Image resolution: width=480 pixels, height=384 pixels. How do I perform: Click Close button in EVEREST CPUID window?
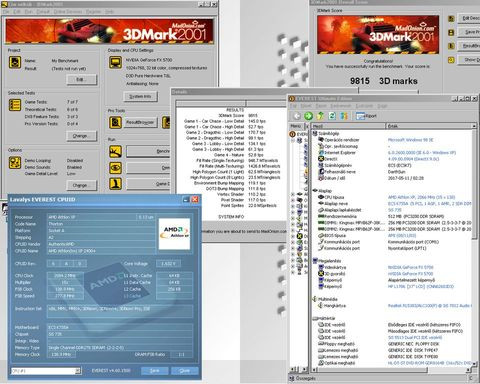(x=185, y=371)
